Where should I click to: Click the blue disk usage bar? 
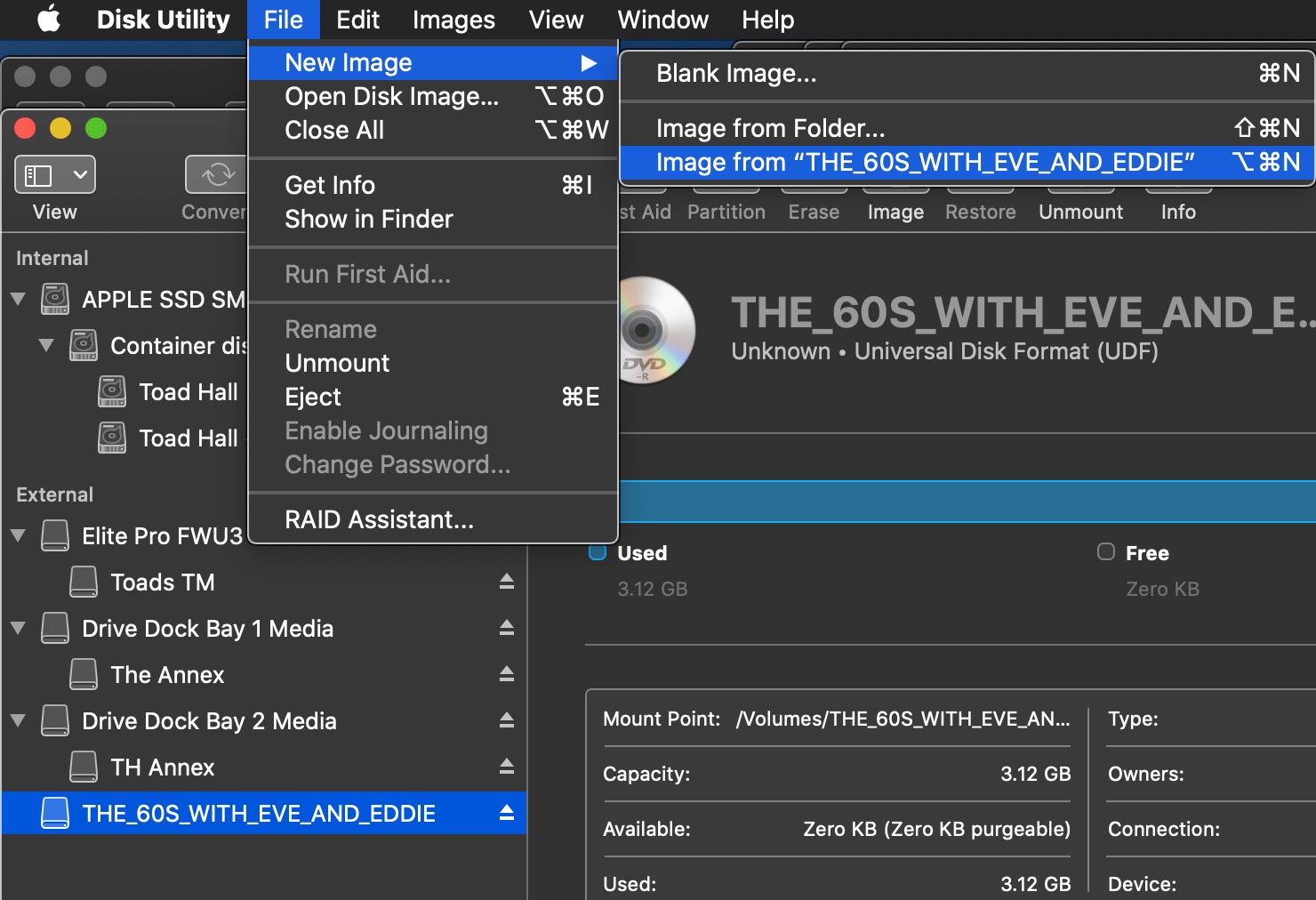click(x=967, y=501)
